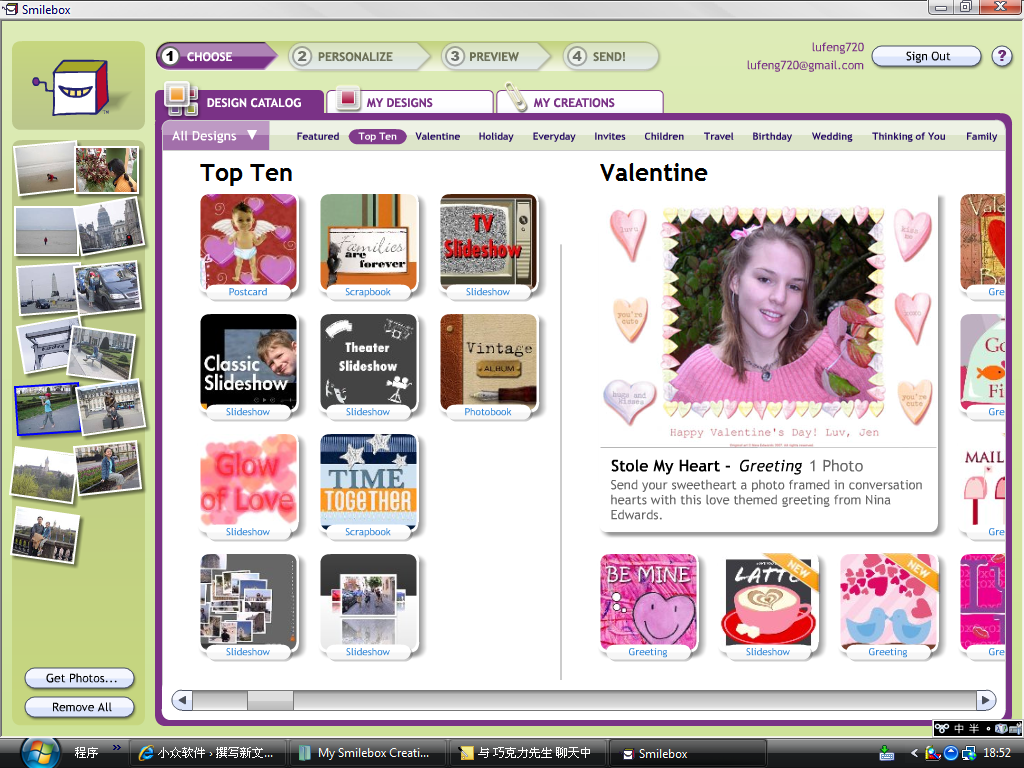
Task: Select the Top Ten category
Action: pyautogui.click(x=377, y=136)
